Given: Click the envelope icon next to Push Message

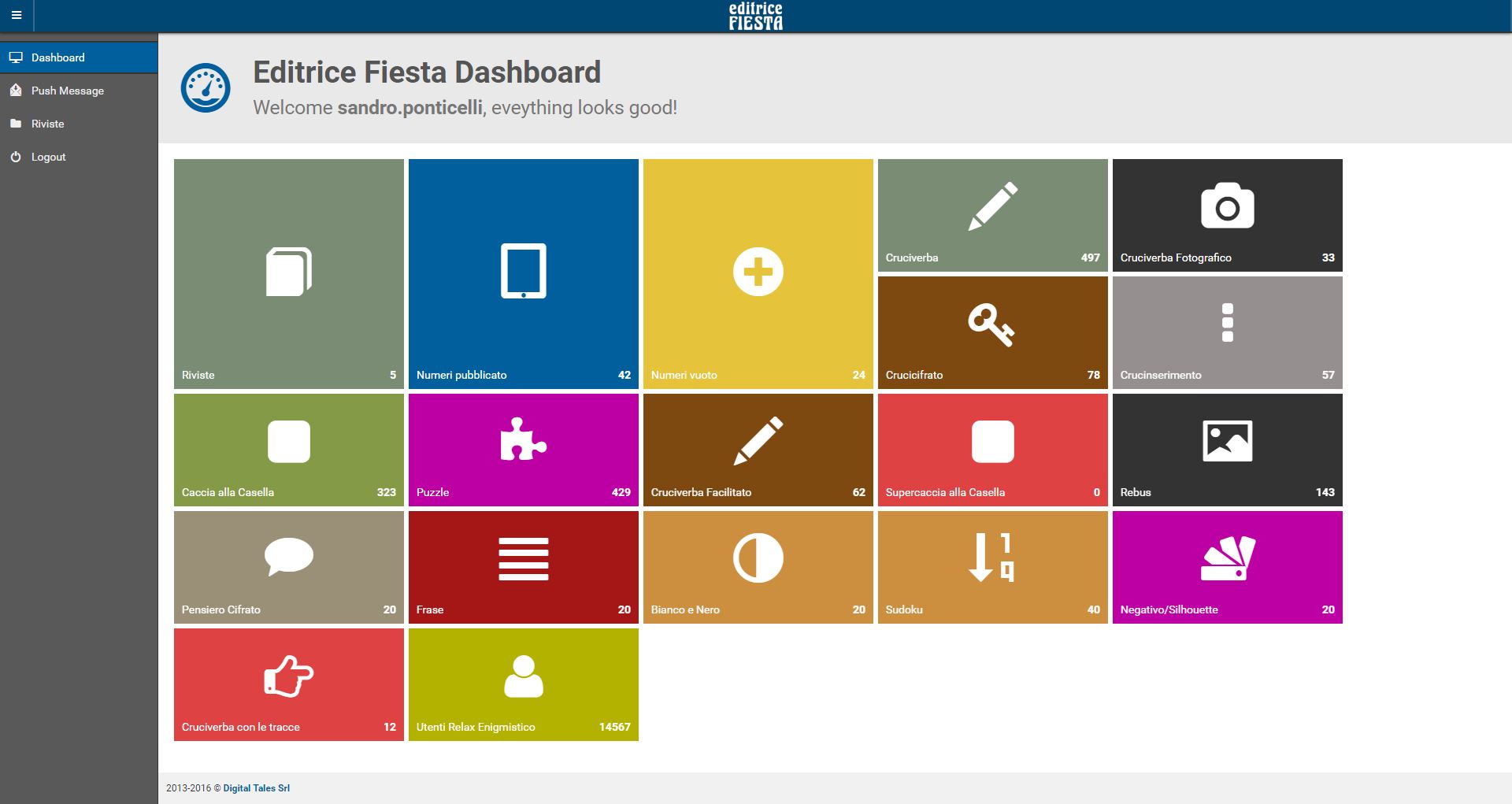Looking at the screenshot, I should coord(16,91).
